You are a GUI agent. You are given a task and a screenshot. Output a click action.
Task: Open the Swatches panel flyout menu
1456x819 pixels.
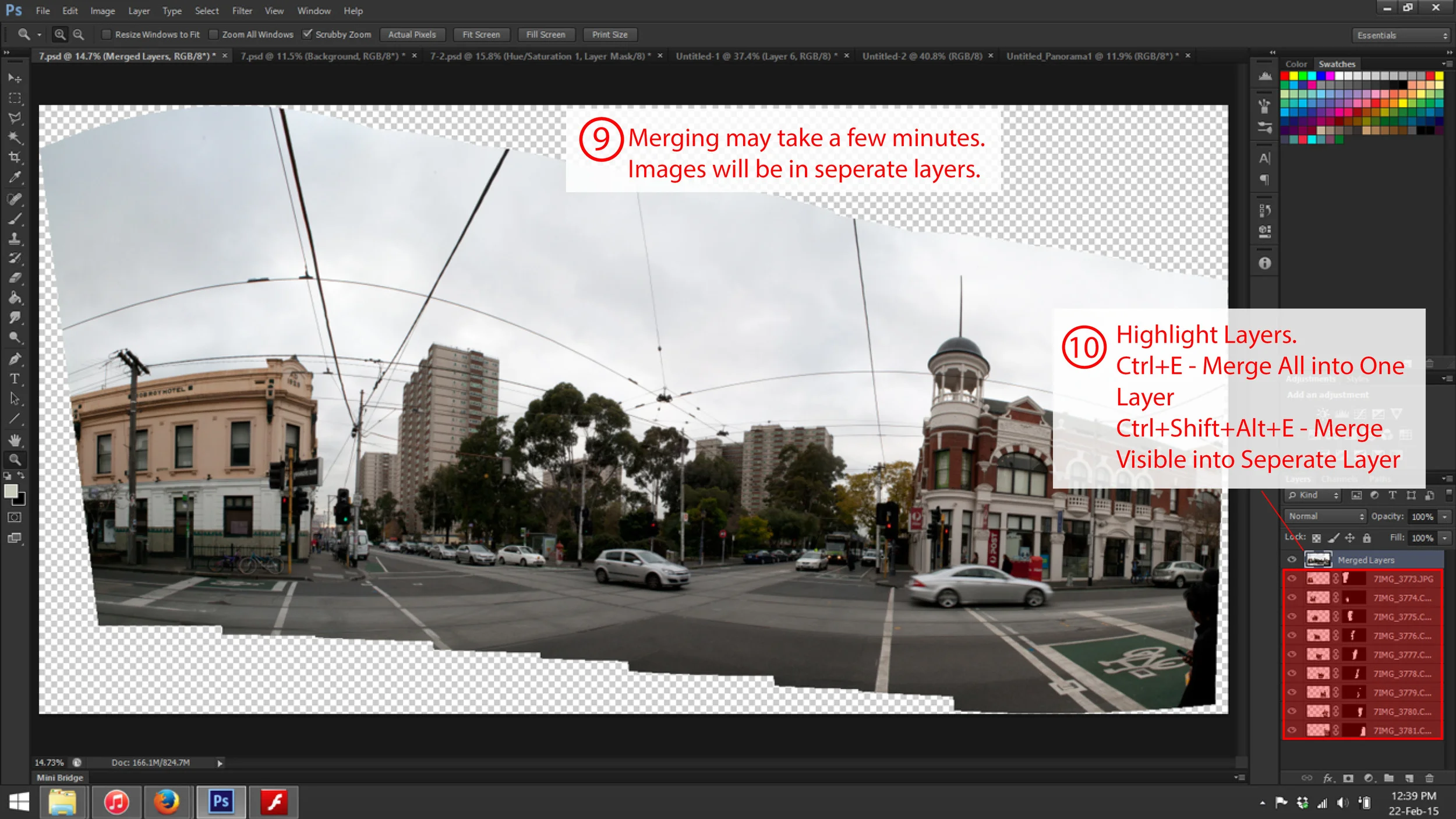tap(1446, 64)
